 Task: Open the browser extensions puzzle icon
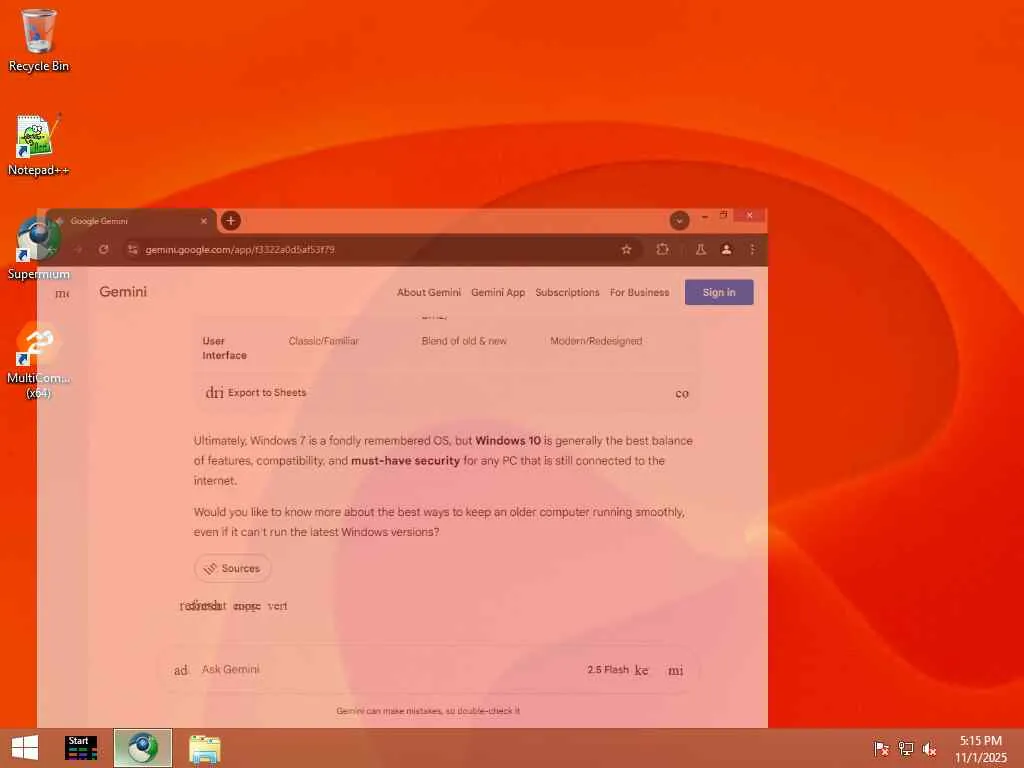click(662, 249)
